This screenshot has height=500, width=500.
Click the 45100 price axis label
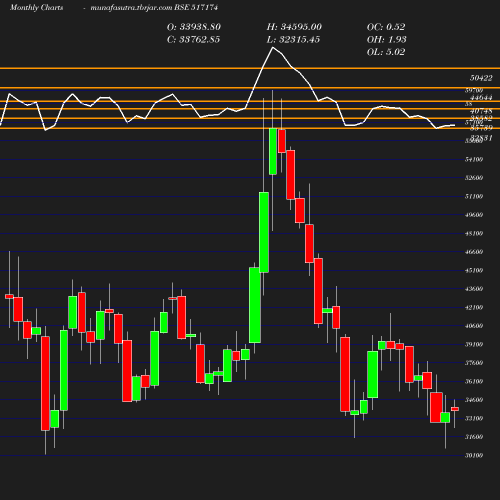coord(474,271)
